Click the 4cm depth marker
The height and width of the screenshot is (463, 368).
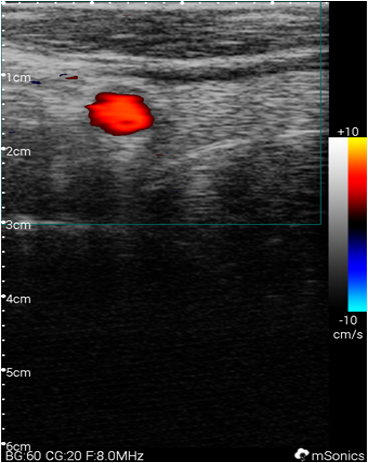(x=19, y=299)
